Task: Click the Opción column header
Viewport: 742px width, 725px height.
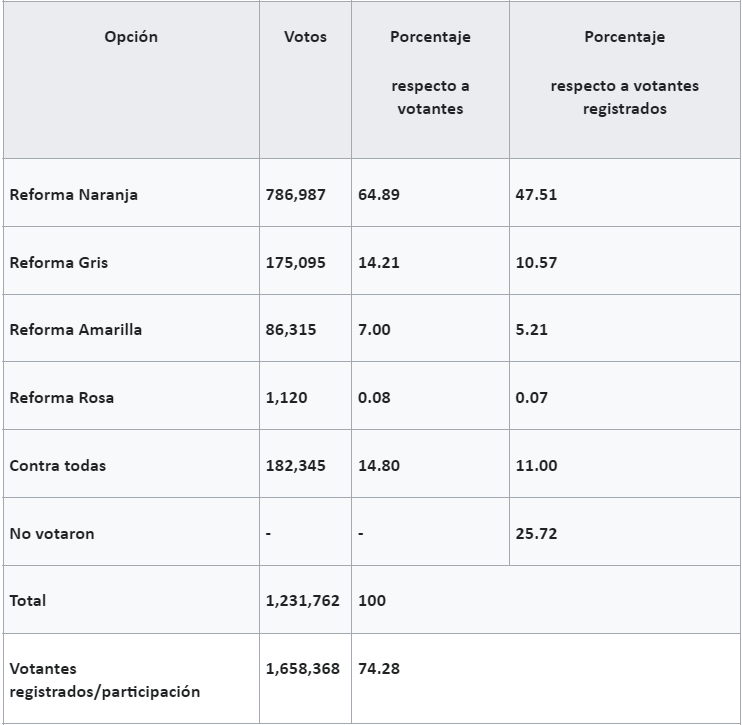Action: (131, 37)
